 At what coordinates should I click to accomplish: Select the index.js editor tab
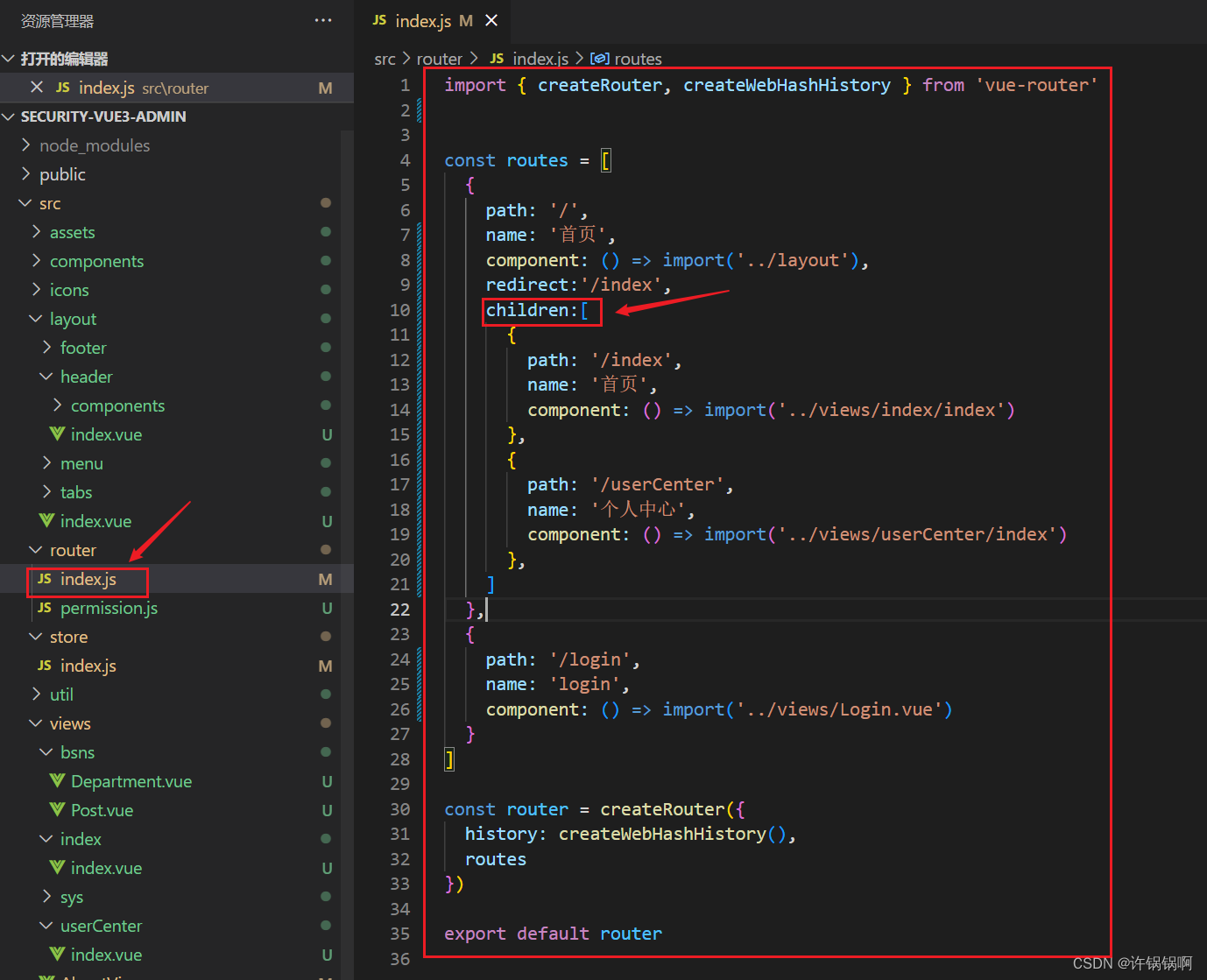434,20
